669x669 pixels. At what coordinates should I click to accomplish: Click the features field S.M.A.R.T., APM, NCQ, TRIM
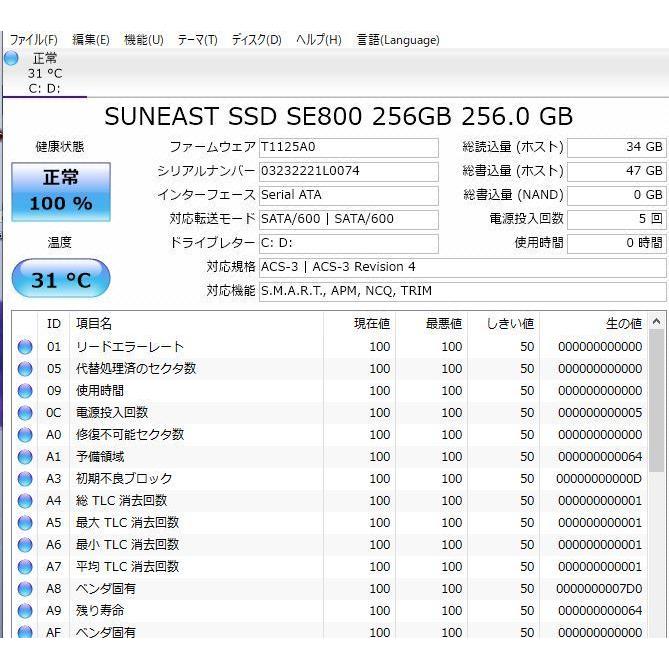tap(462, 291)
